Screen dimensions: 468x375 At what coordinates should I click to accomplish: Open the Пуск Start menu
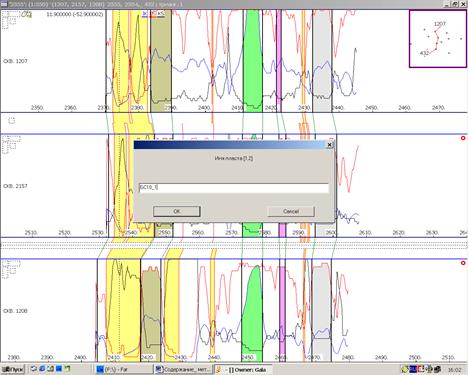[13, 369]
